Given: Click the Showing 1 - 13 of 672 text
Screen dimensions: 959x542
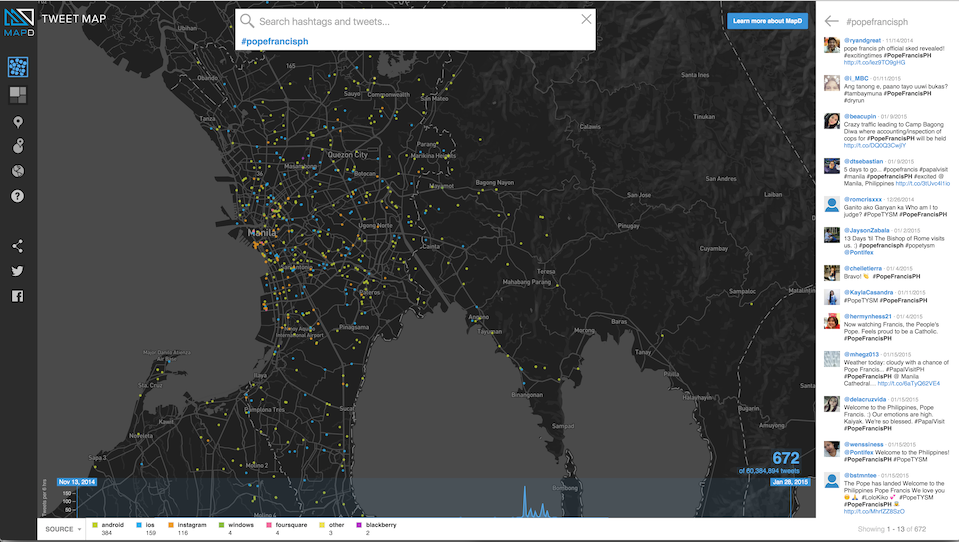Looking at the screenshot, I should point(892,529).
